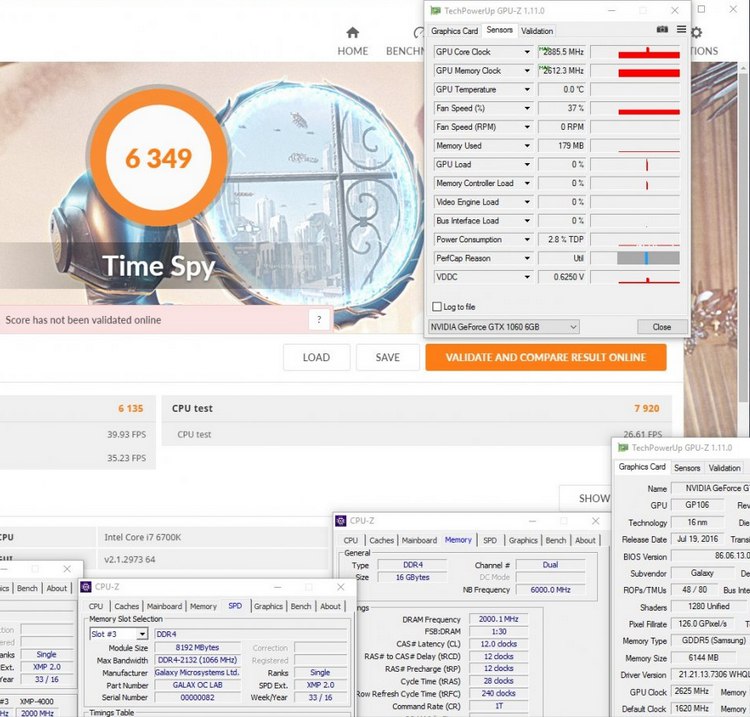This screenshot has width=750, height=717.
Task: Click the GPU name field GP106
Action: [x=697, y=505]
